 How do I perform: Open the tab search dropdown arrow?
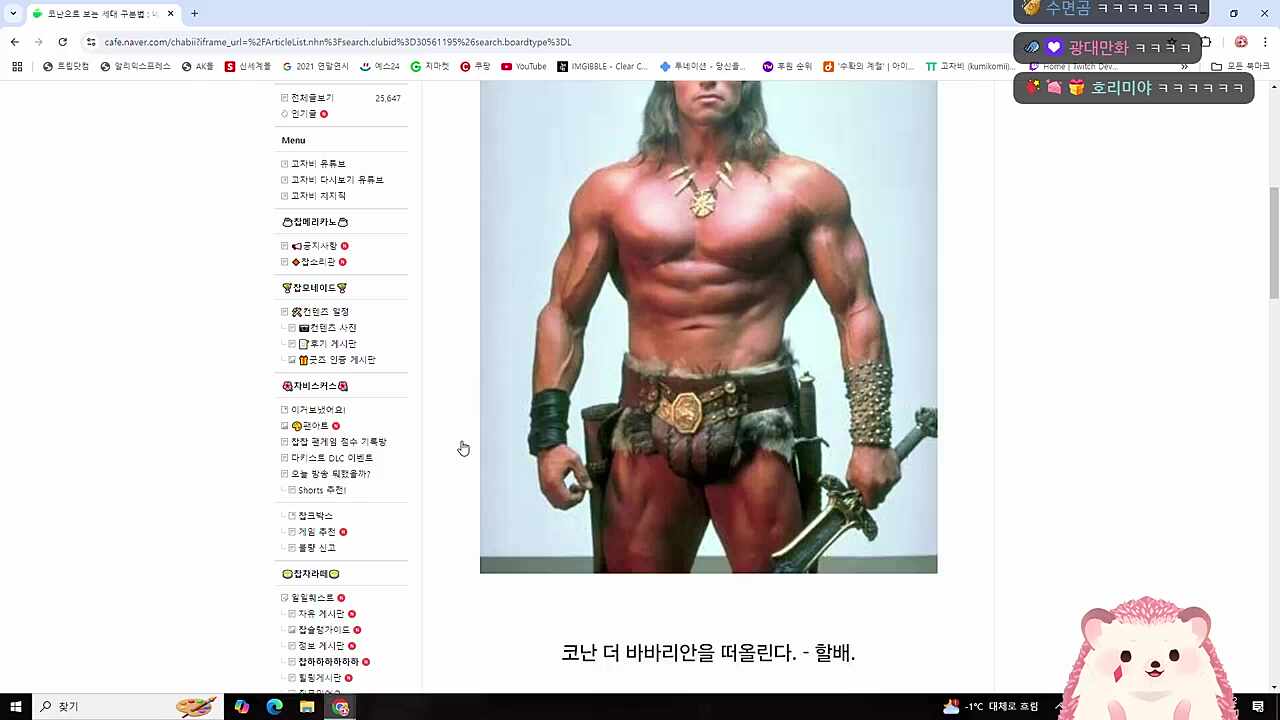pyautogui.click(x=13, y=14)
